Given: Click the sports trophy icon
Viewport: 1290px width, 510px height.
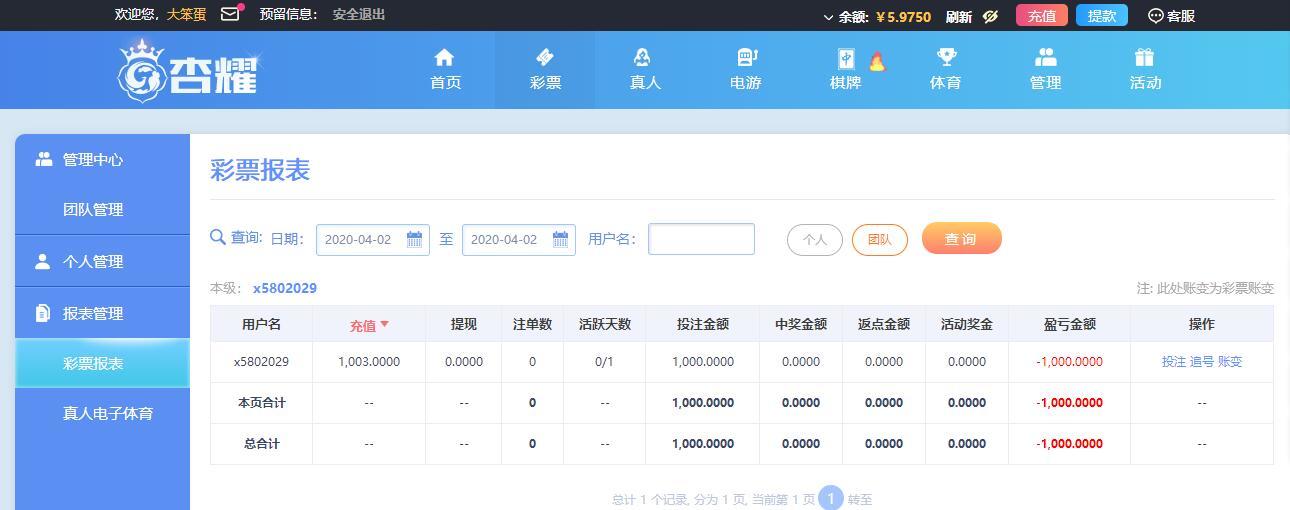Looking at the screenshot, I should point(945,57).
